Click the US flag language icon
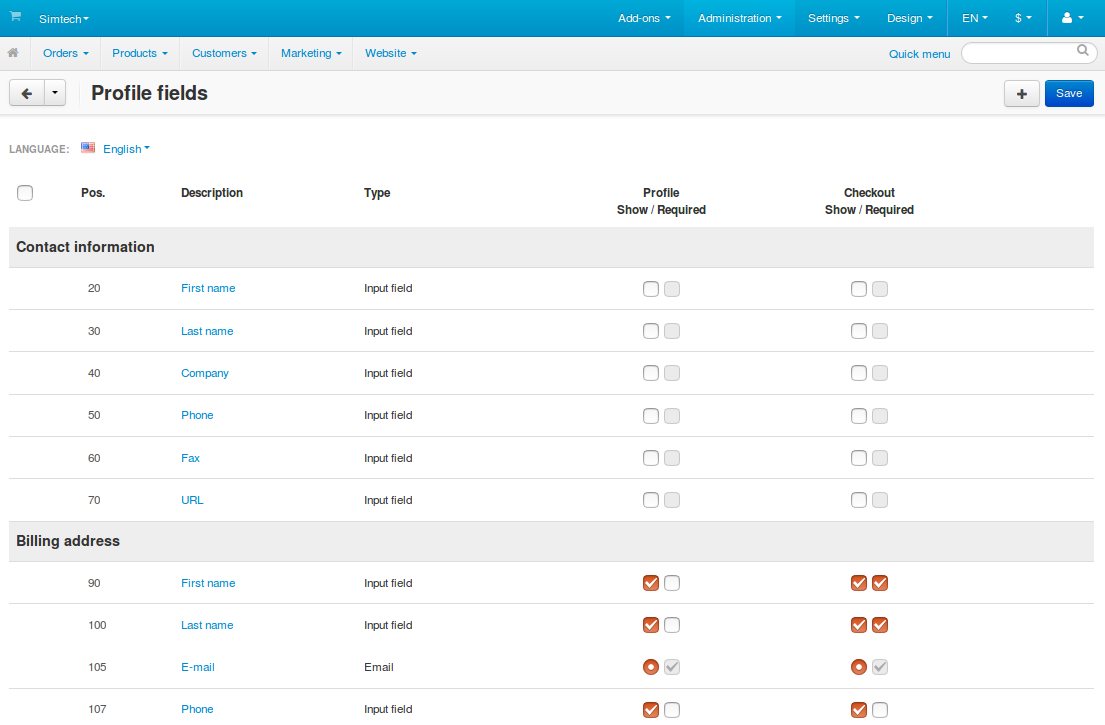The image size is (1105, 725). (x=88, y=148)
